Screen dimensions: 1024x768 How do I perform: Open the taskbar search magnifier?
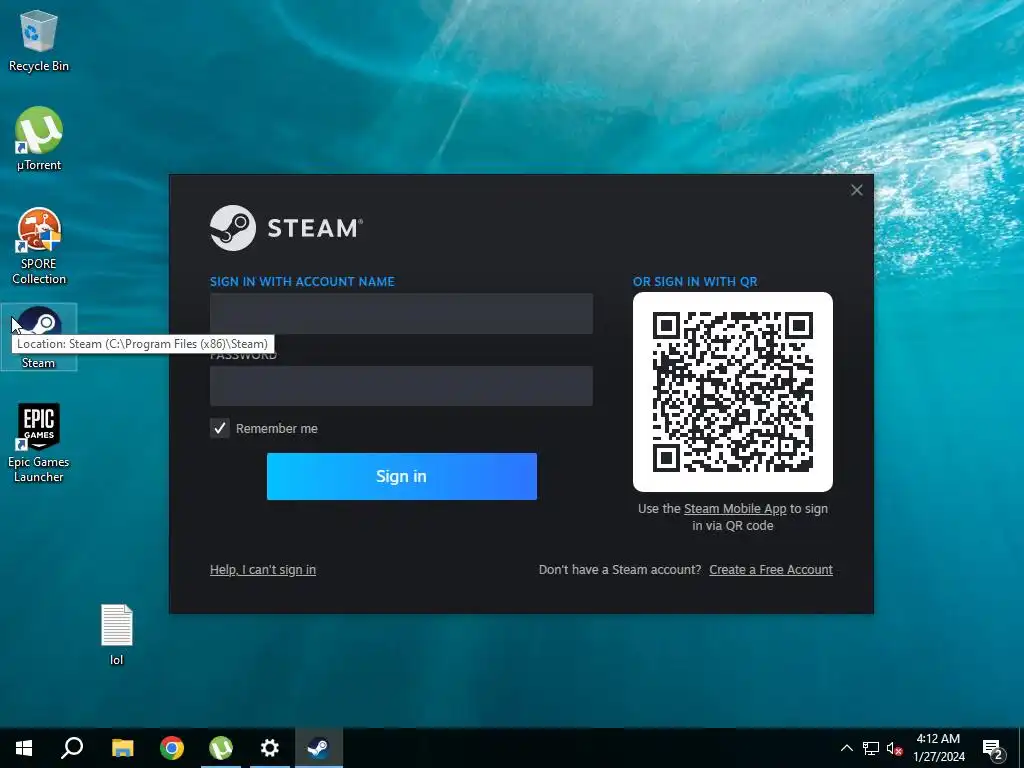click(x=72, y=748)
